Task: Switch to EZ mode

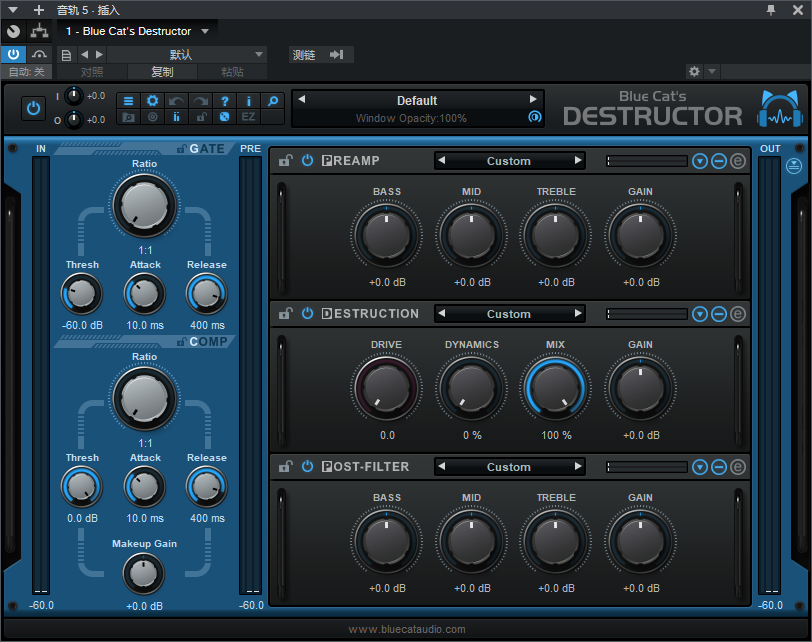Action: (249, 117)
